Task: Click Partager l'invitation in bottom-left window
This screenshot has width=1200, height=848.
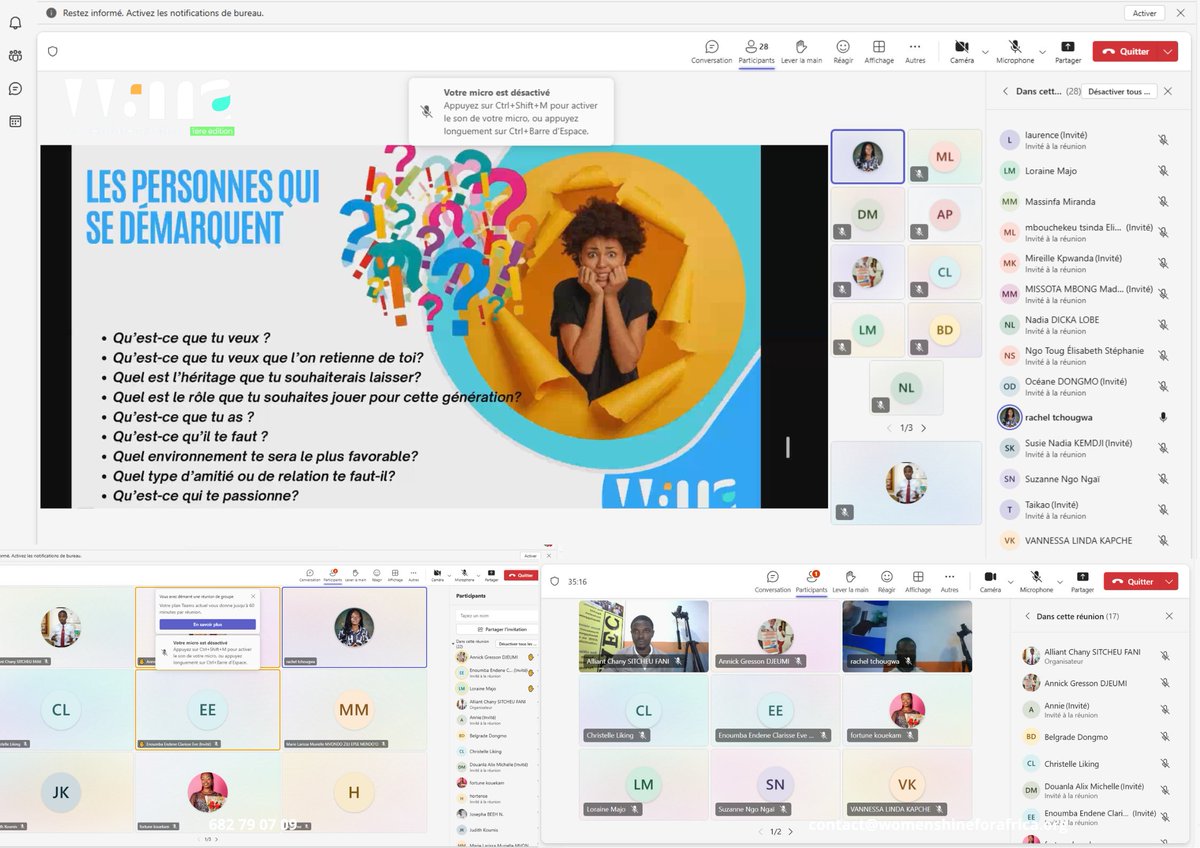Action: tap(498, 629)
